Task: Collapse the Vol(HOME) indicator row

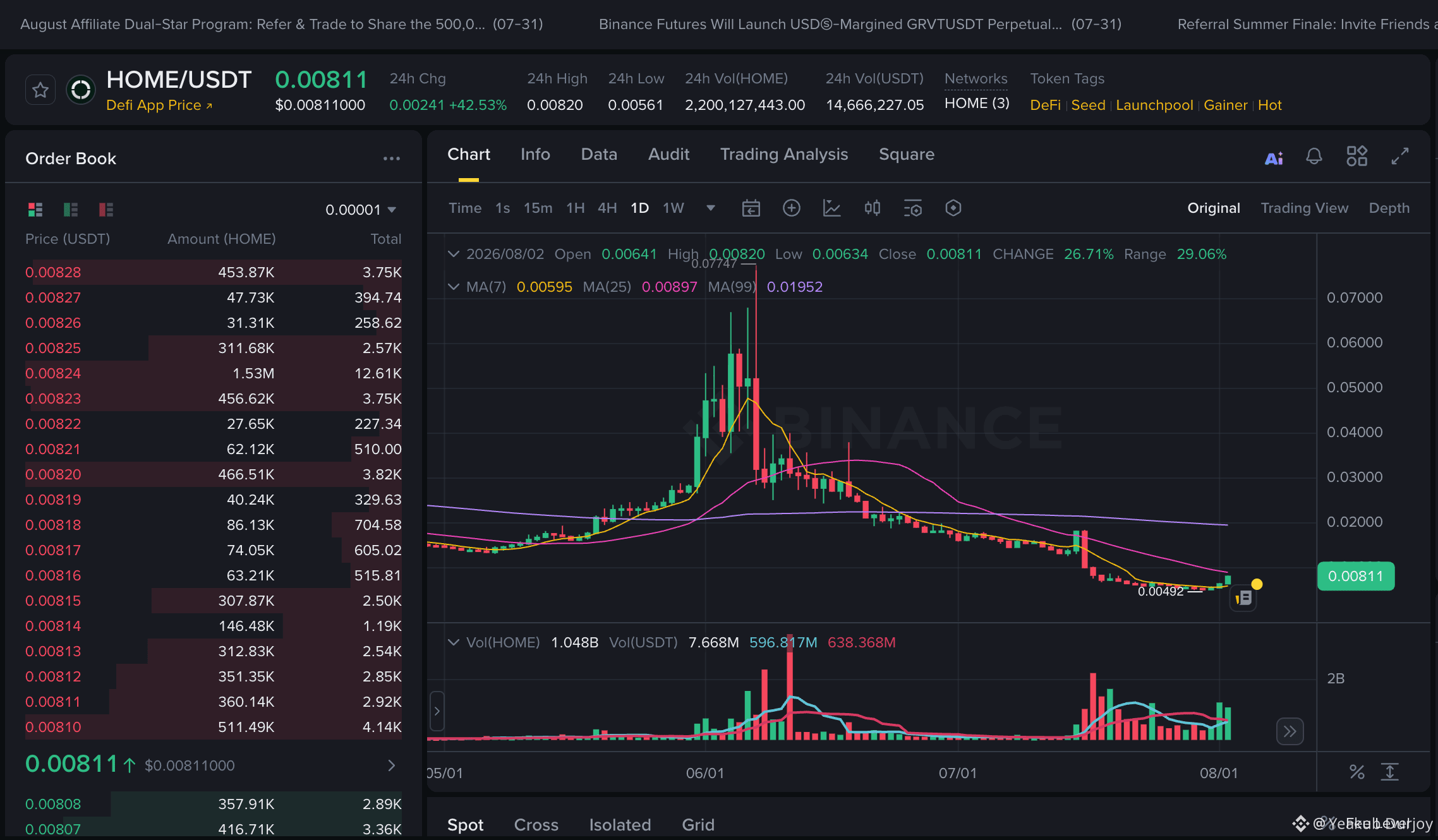Action: pos(453,642)
